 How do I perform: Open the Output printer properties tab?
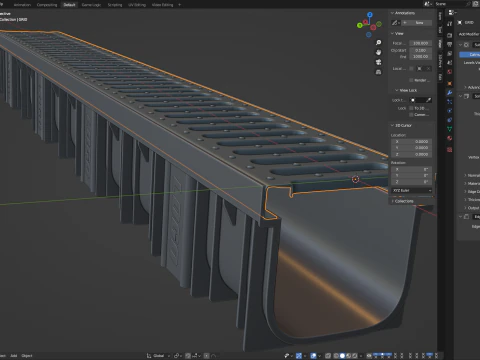[450, 44]
